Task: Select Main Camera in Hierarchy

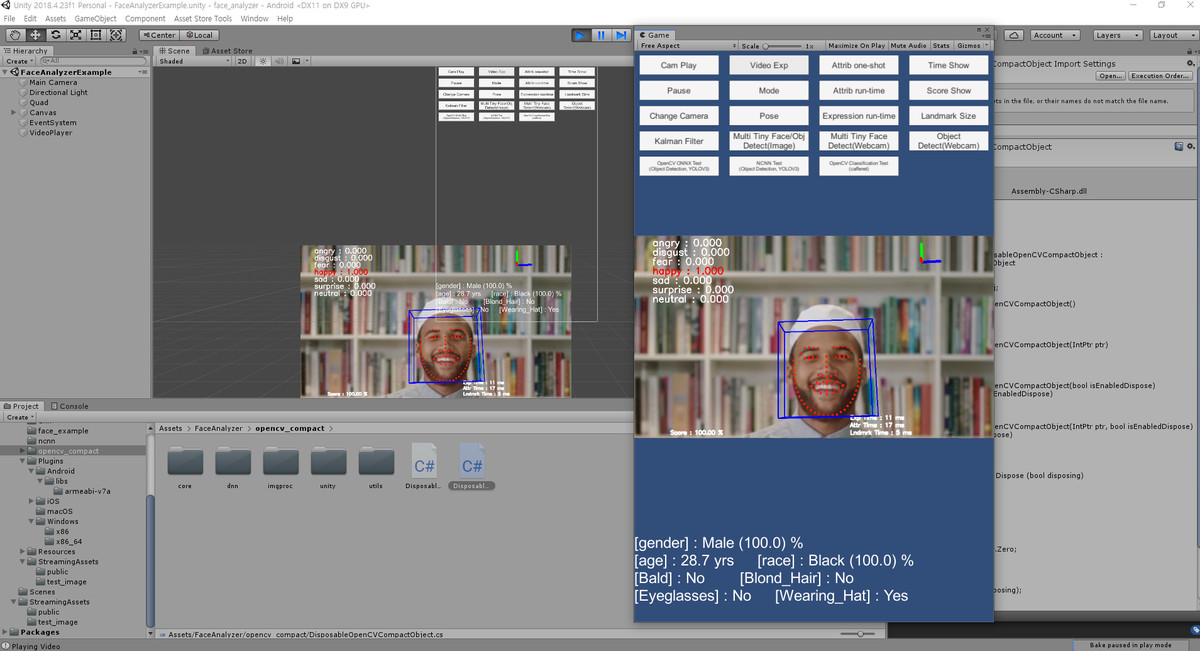Action: tap(53, 82)
